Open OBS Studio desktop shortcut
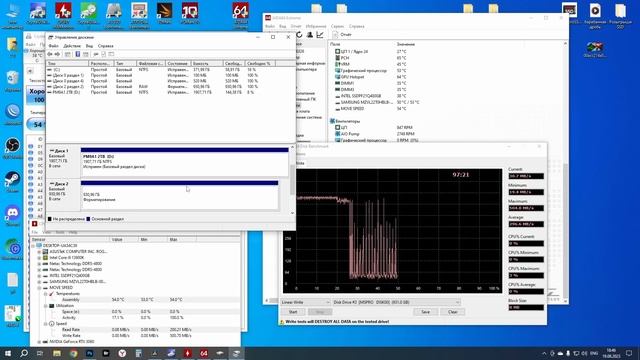 coord(13,148)
